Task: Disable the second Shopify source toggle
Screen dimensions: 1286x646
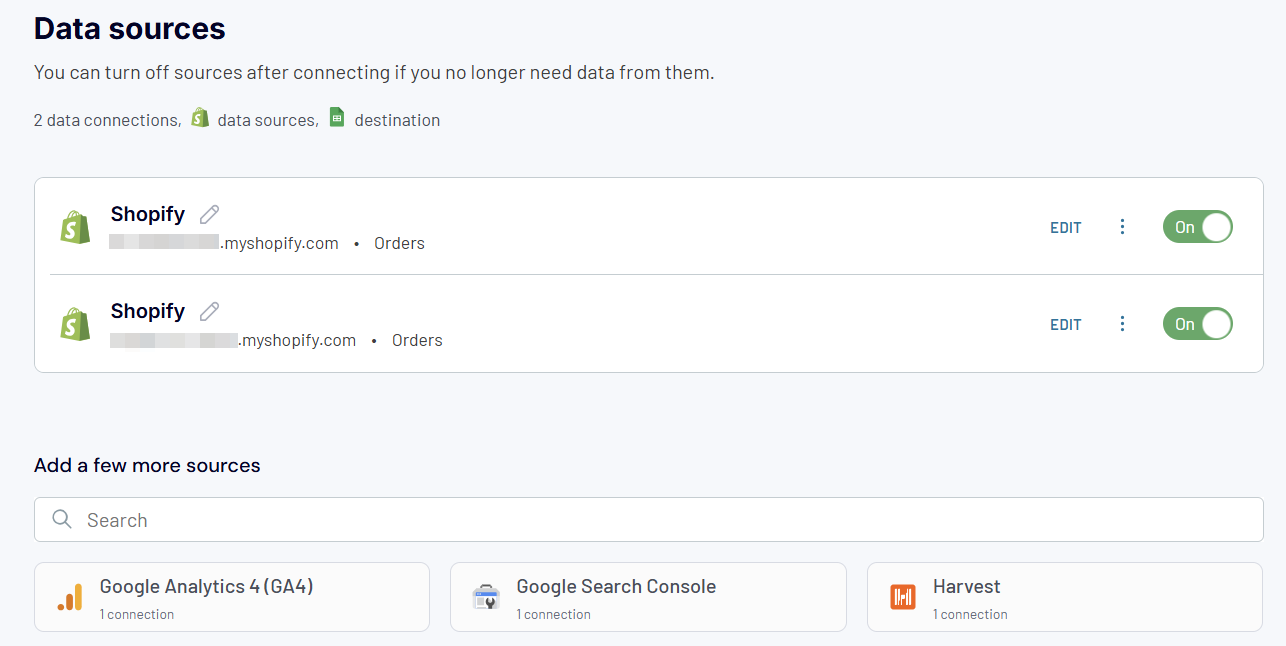Action: [x=1197, y=323]
